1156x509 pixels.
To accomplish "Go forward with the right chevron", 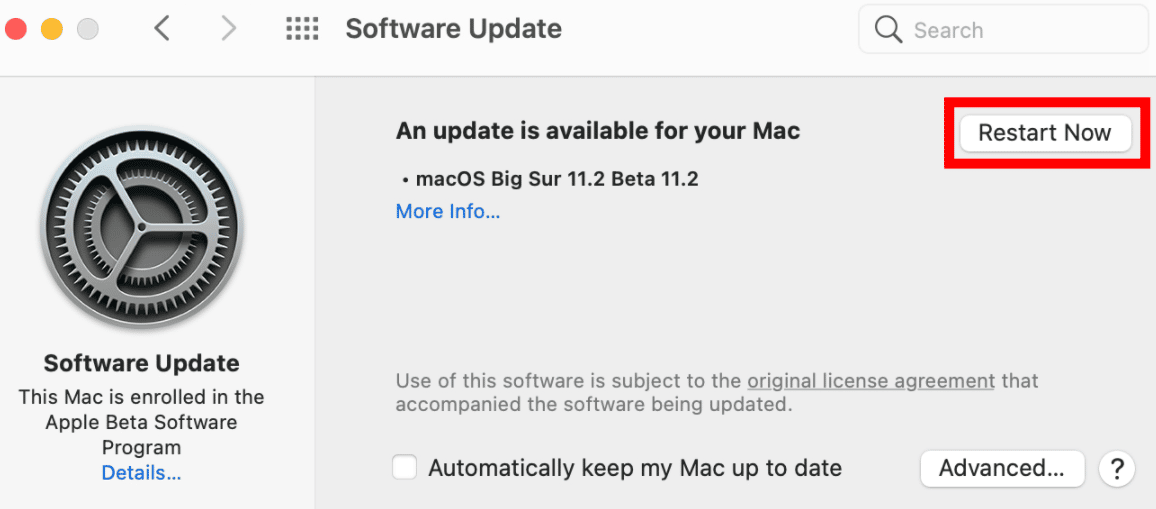I will [229, 30].
